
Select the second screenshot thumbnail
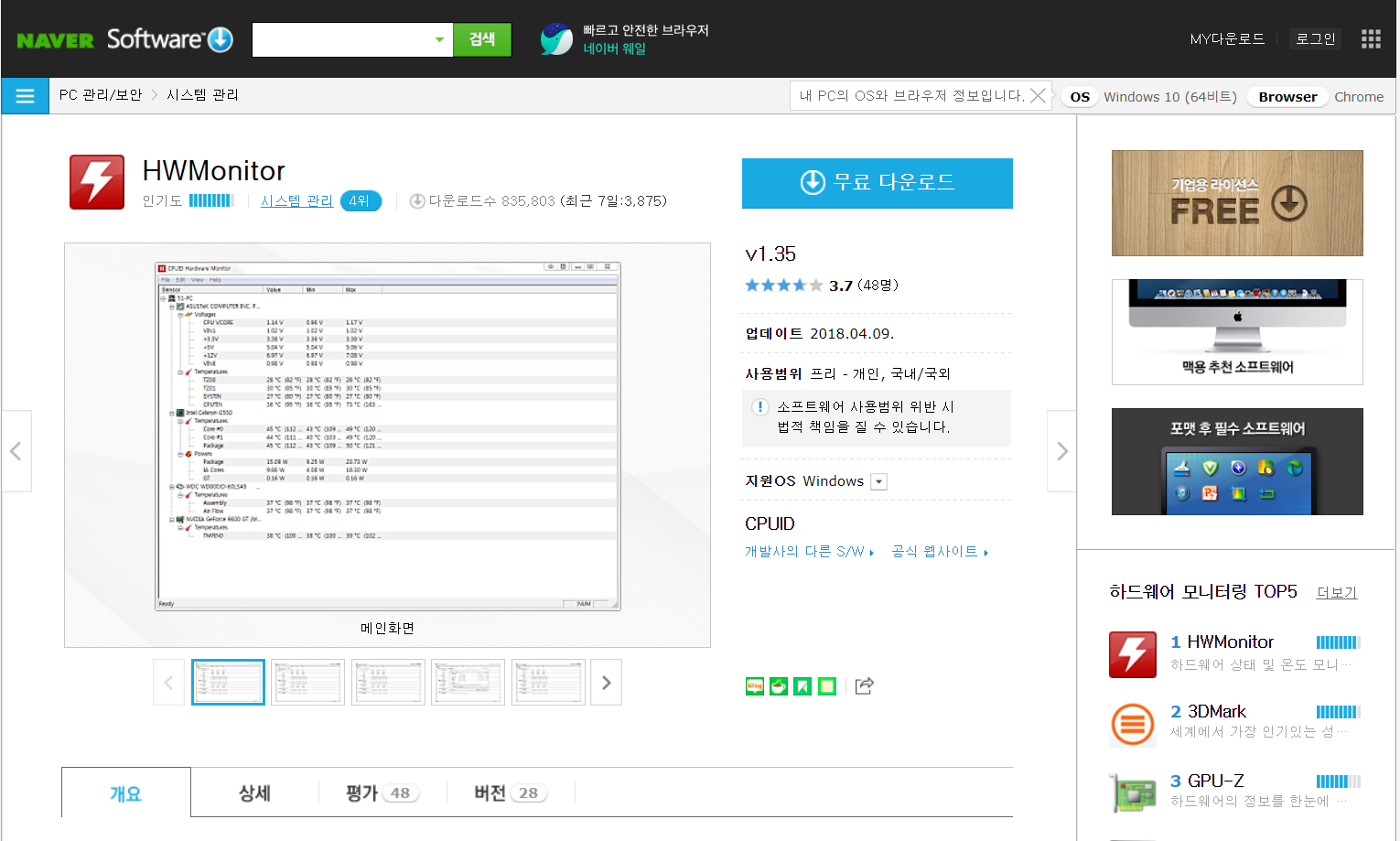coord(308,683)
